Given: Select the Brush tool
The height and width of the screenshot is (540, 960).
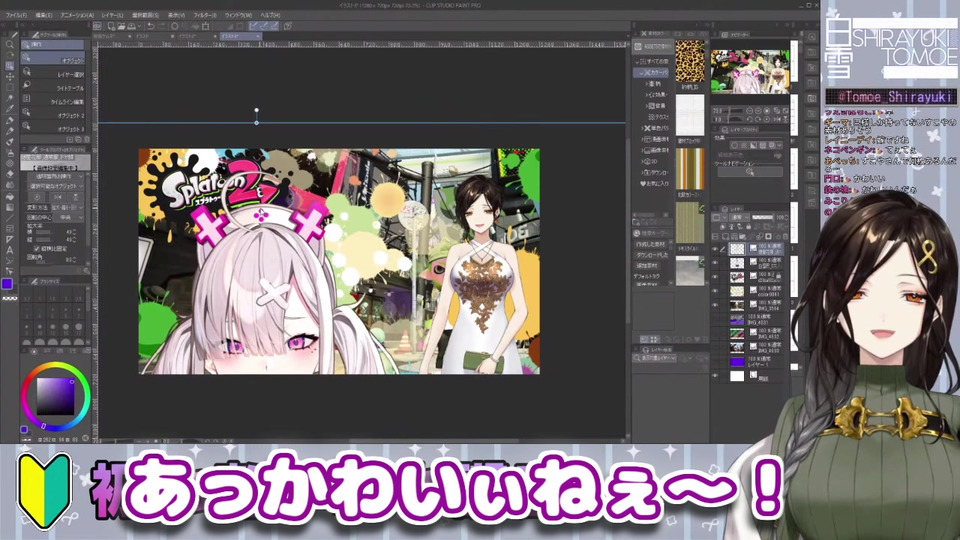Looking at the screenshot, I should point(10,141).
